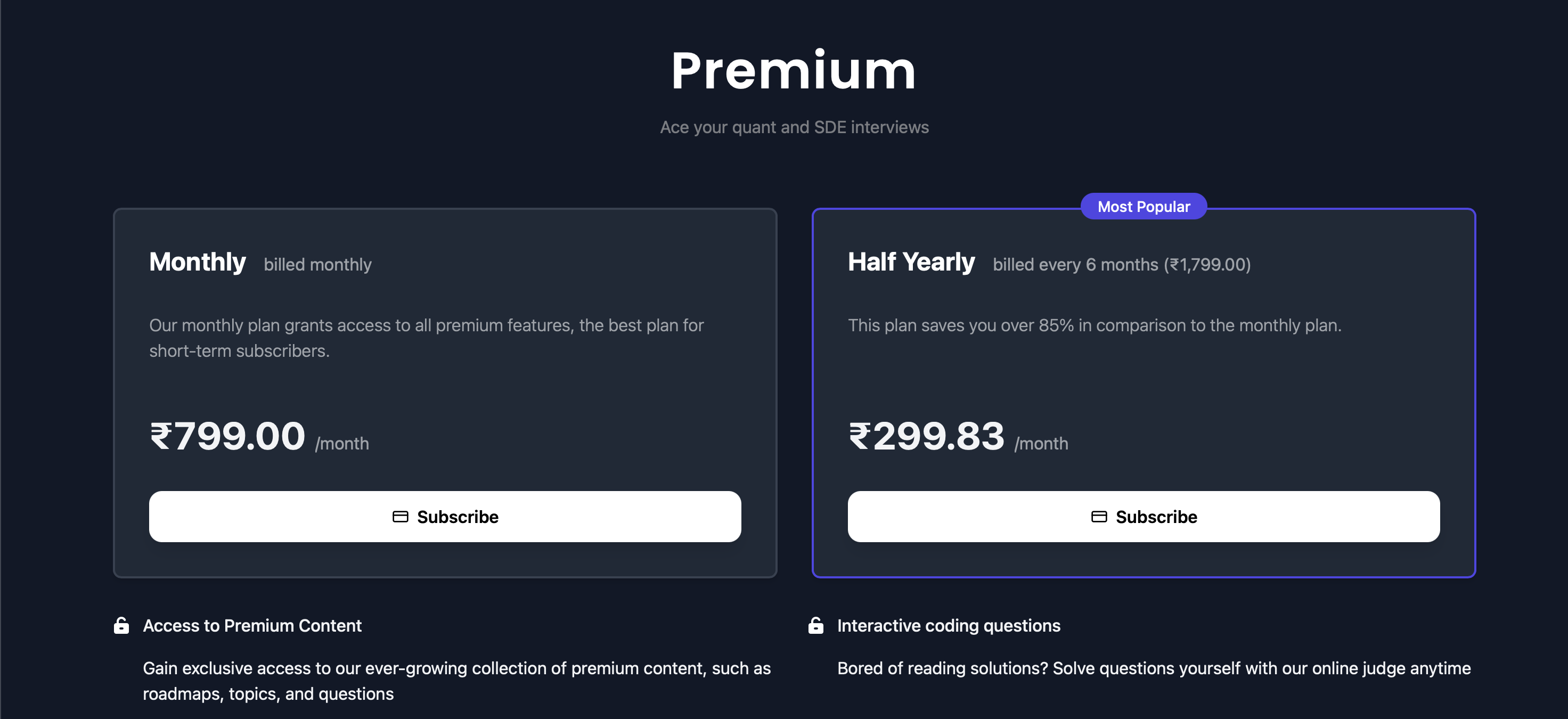Click credit card icon in Monthly Subscribe
The width and height of the screenshot is (1568, 719).
pos(400,517)
